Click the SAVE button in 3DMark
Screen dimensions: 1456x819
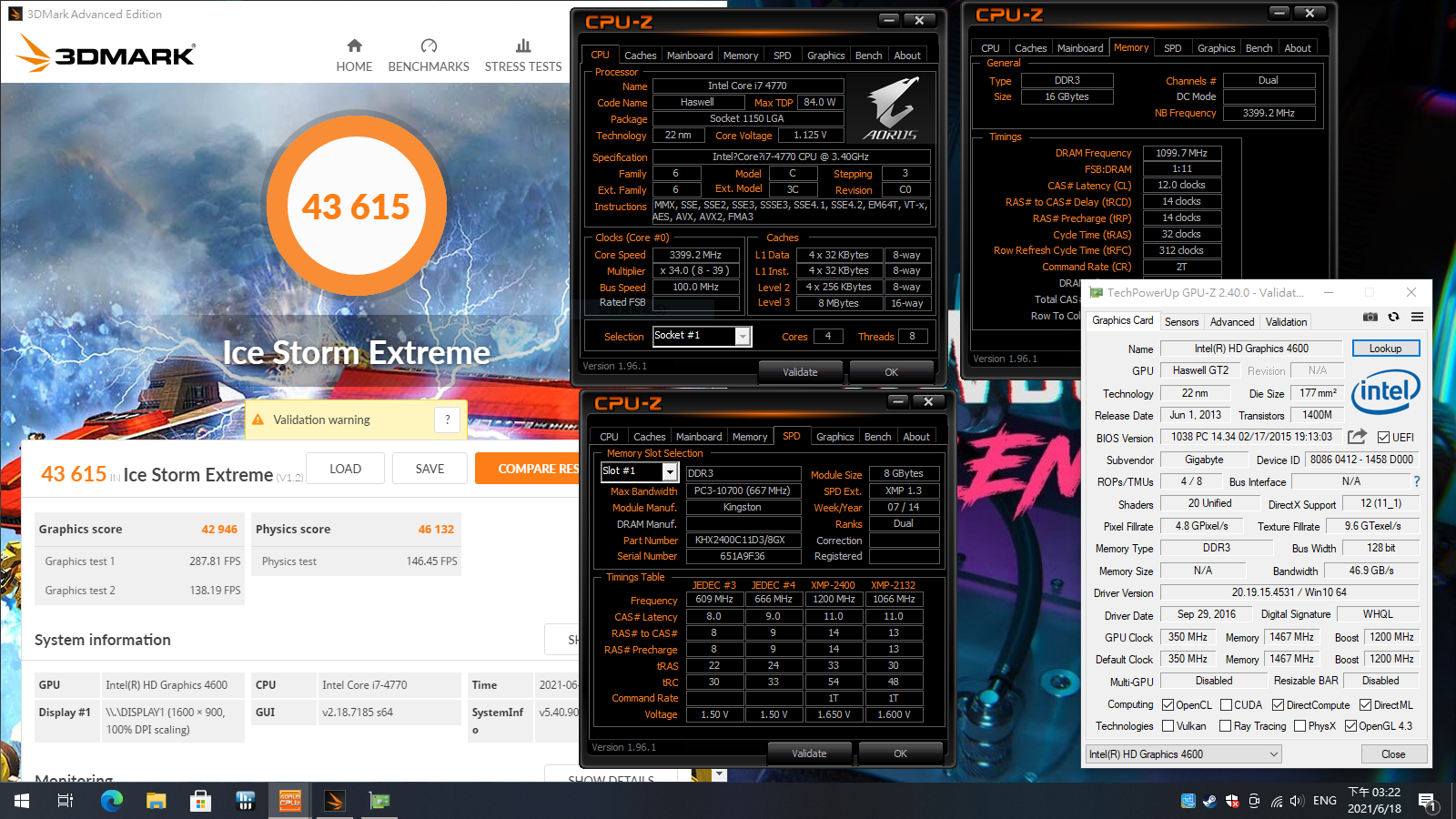pos(430,469)
